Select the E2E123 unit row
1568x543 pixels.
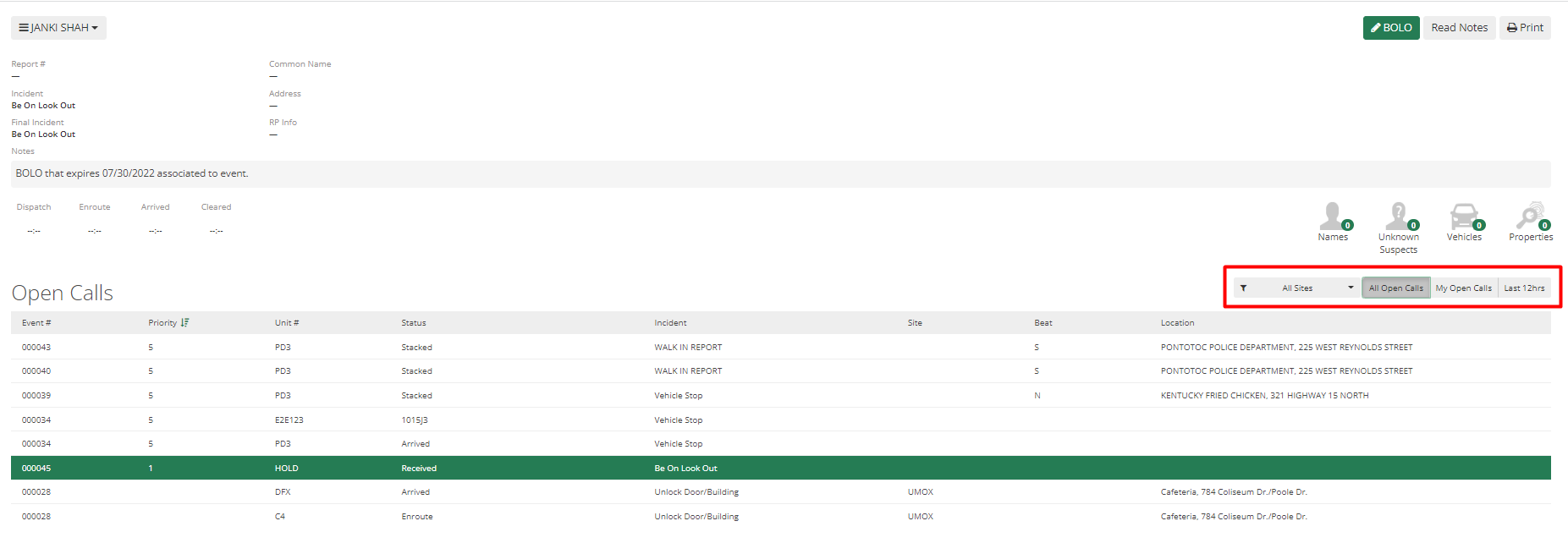pos(781,420)
